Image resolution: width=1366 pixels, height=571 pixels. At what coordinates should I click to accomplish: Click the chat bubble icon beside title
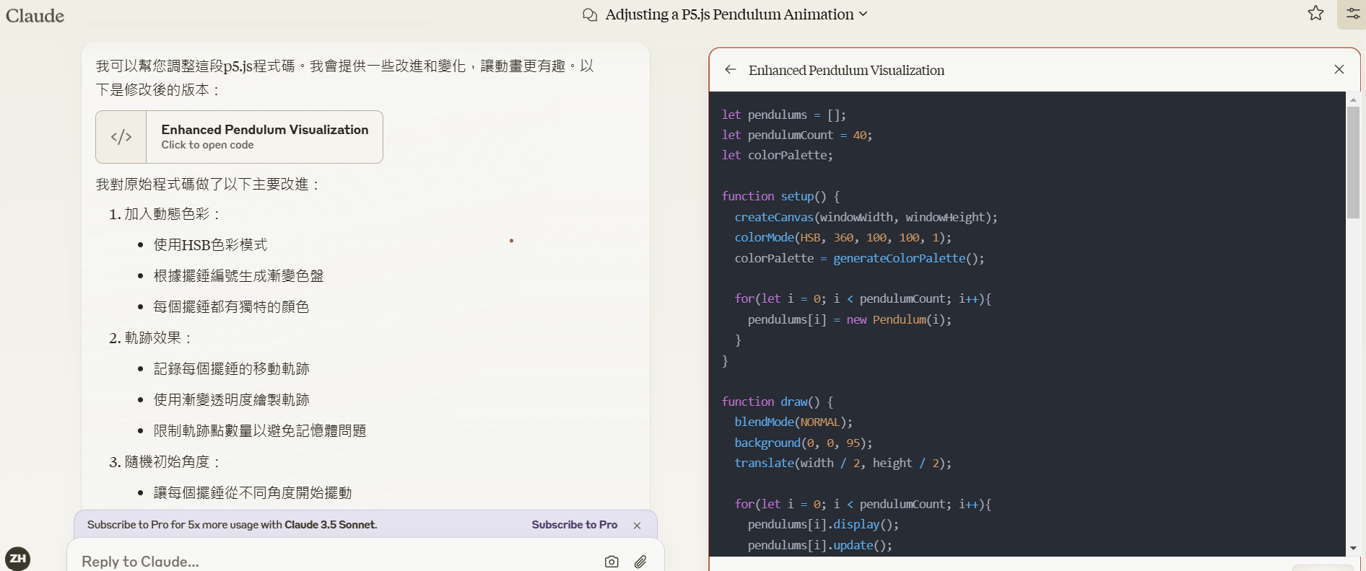(x=590, y=15)
